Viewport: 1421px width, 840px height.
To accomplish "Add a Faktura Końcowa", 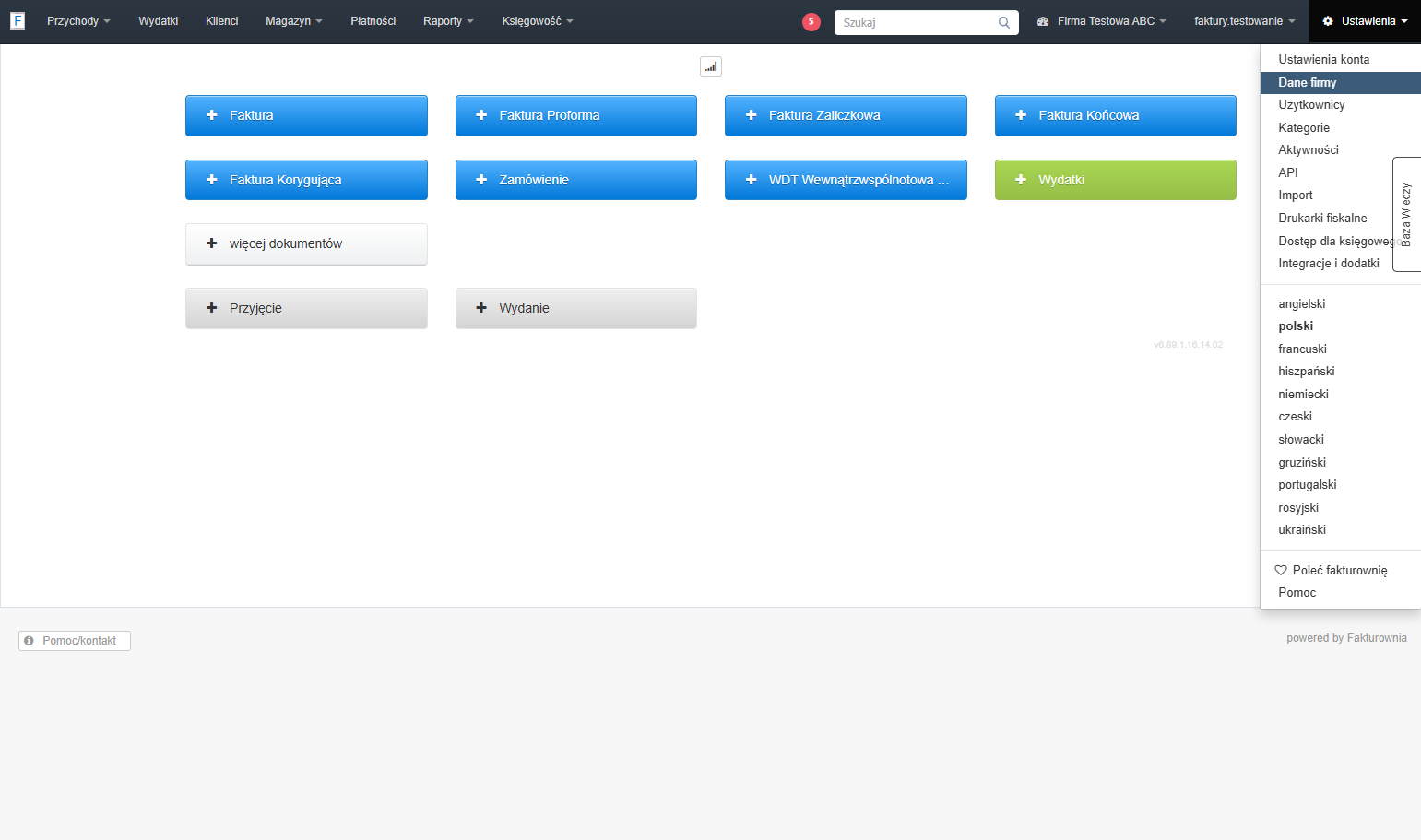I will pyautogui.click(x=1116, y=115).
